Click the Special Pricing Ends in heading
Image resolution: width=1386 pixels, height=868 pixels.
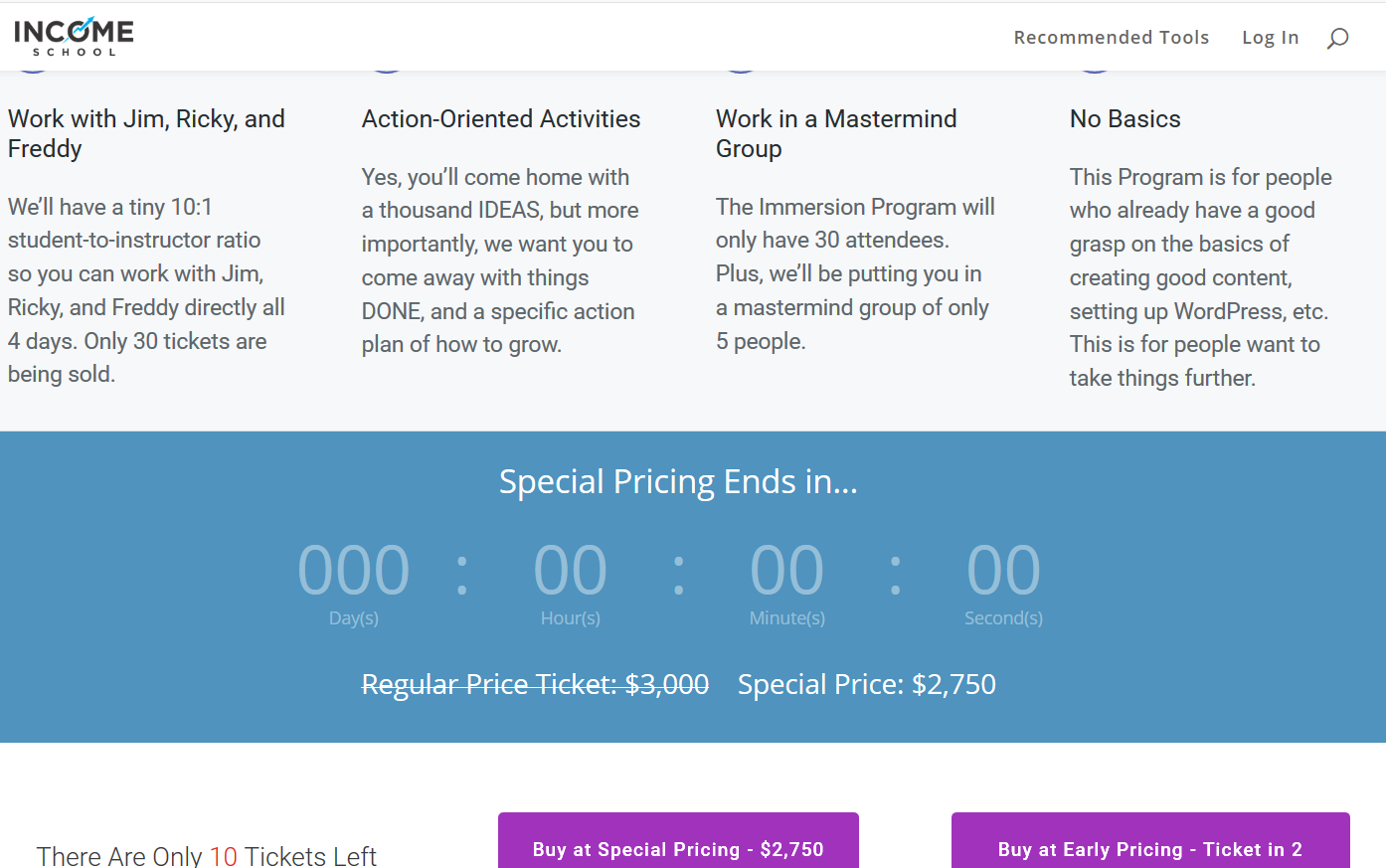pos(678,482)
